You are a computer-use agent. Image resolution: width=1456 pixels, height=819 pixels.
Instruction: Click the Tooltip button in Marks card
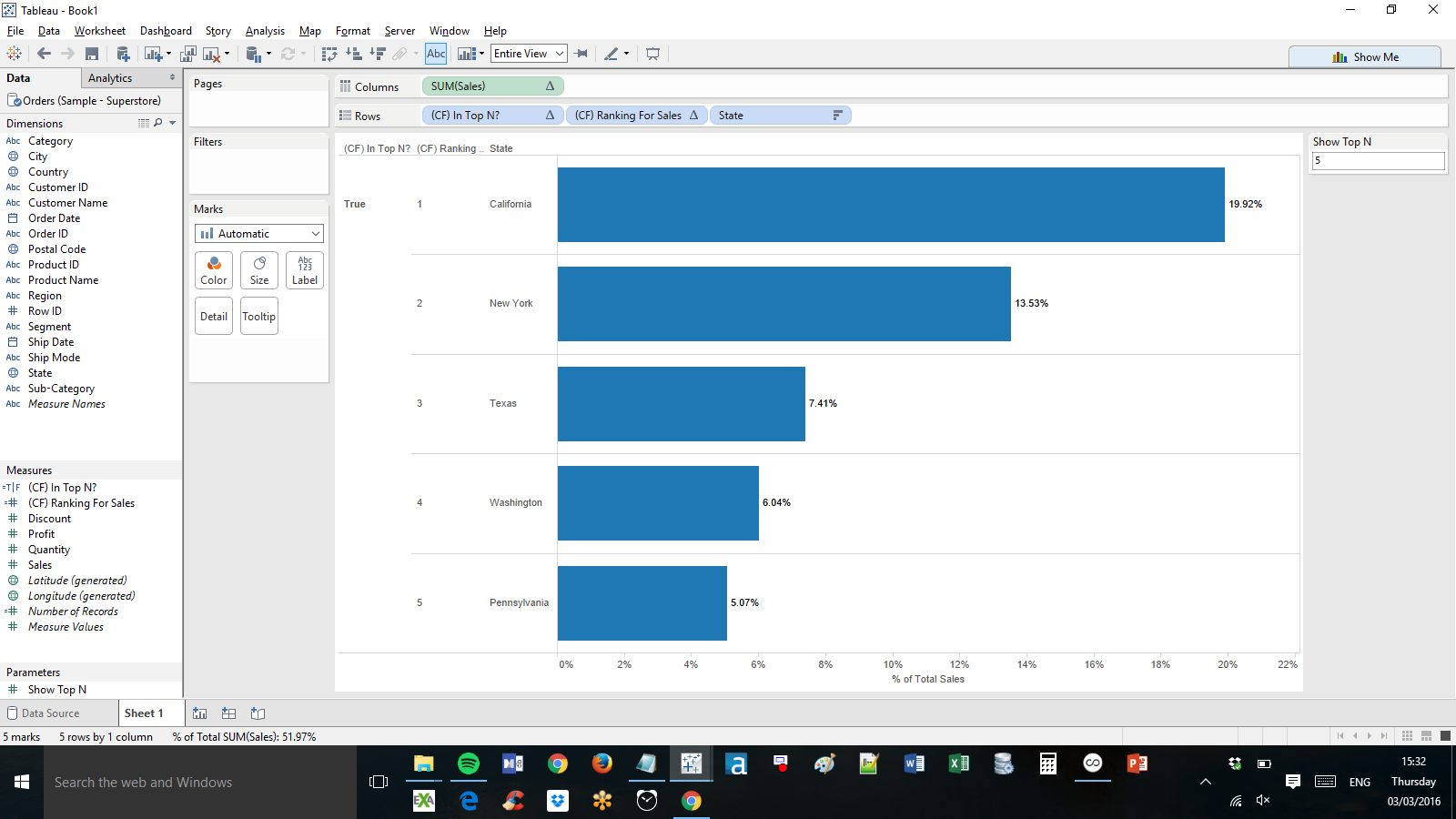259,317
